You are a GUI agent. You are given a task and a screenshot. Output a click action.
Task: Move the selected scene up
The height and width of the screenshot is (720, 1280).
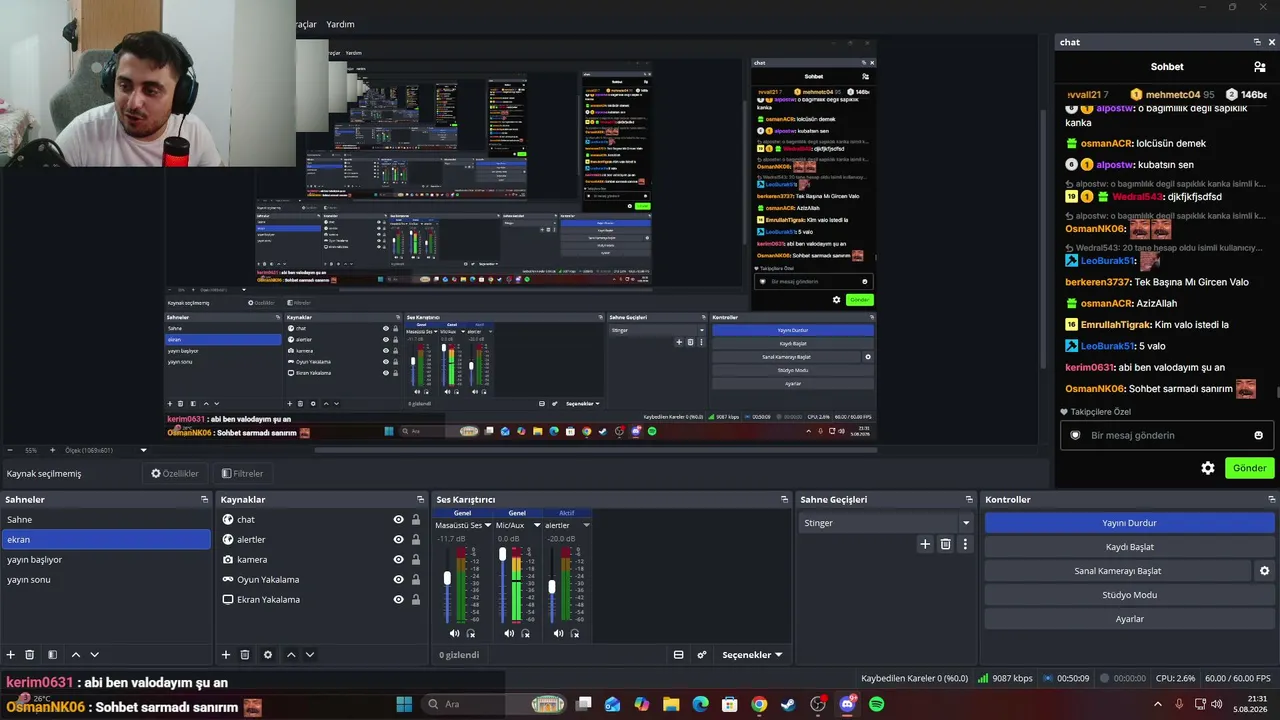76,655
